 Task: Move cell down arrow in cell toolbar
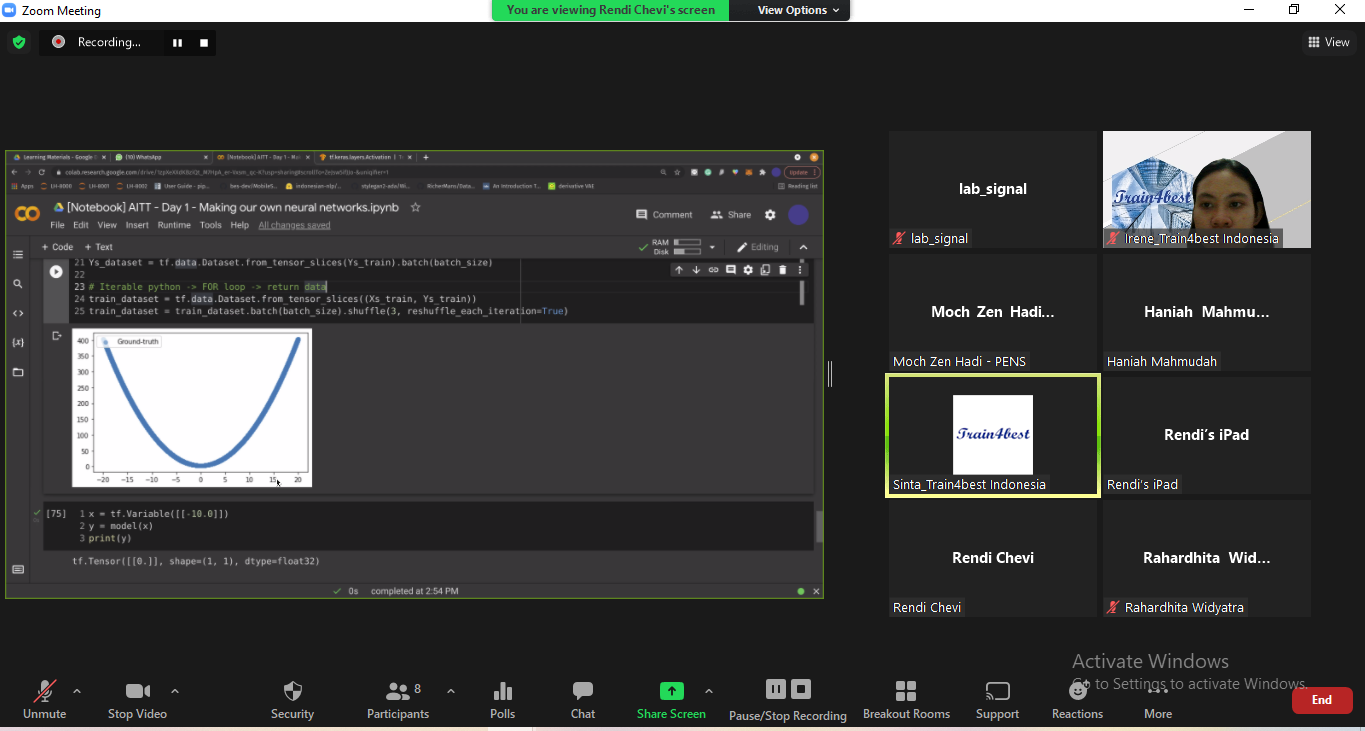696,270
